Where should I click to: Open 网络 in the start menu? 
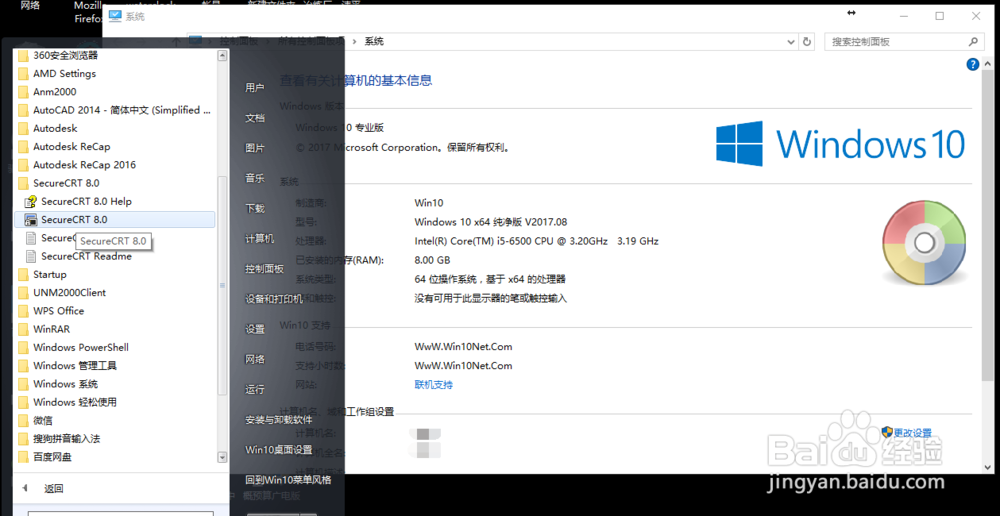[x=254, y=359]
